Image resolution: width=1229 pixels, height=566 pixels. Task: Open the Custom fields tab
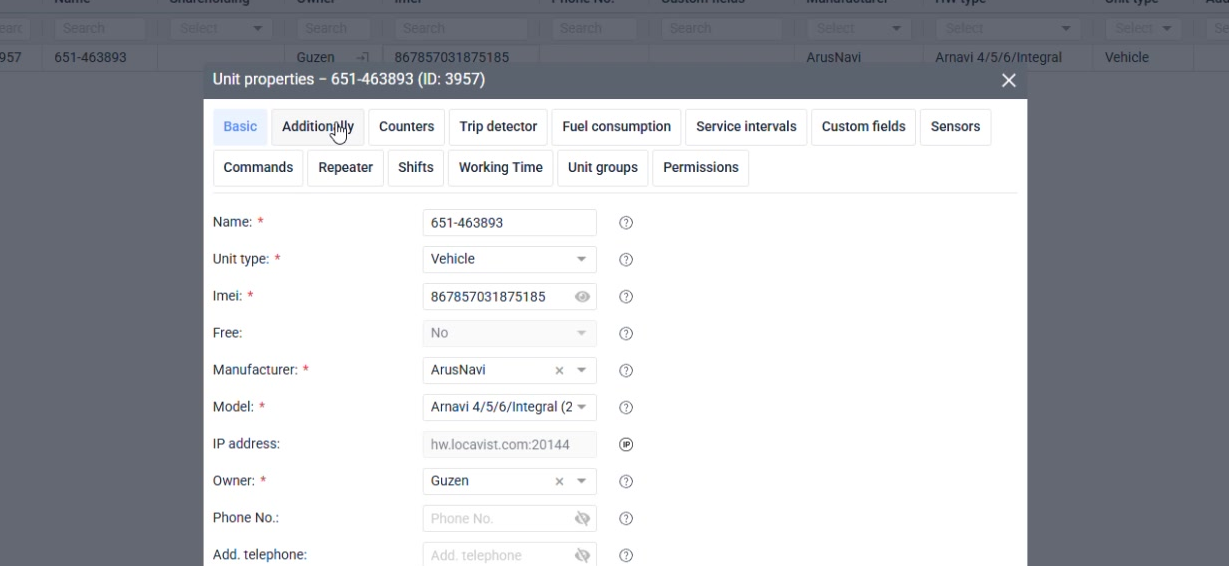[863, 127]
